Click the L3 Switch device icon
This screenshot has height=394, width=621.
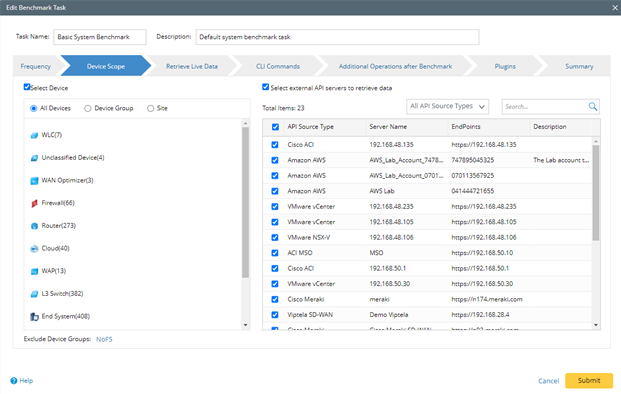[x=34, y=294]
